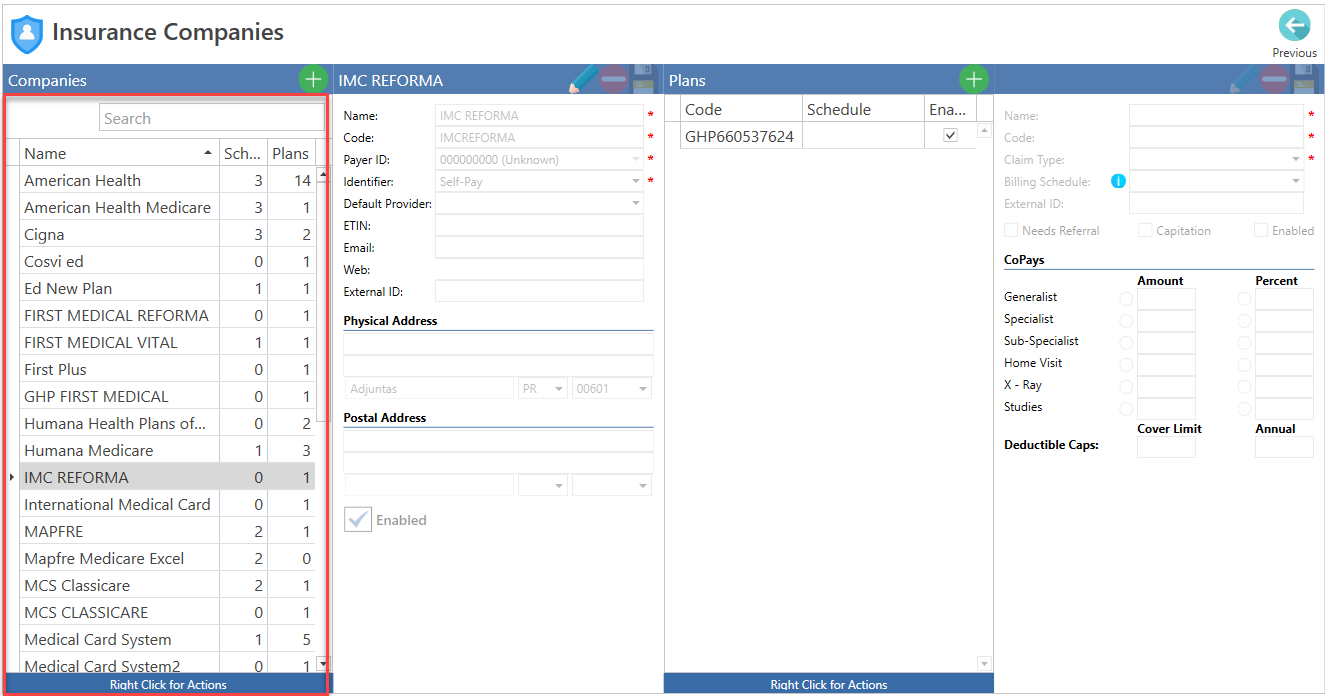The height and width of the screenshot is (696, 1327).
Task: Select plan code GHP660537624
Action: point(739,136)
